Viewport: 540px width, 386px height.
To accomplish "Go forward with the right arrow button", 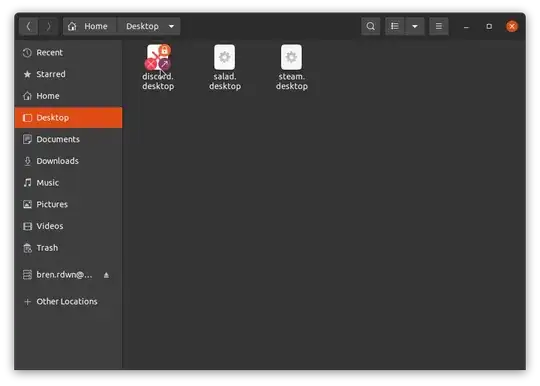I will click(x=48, y=26).
